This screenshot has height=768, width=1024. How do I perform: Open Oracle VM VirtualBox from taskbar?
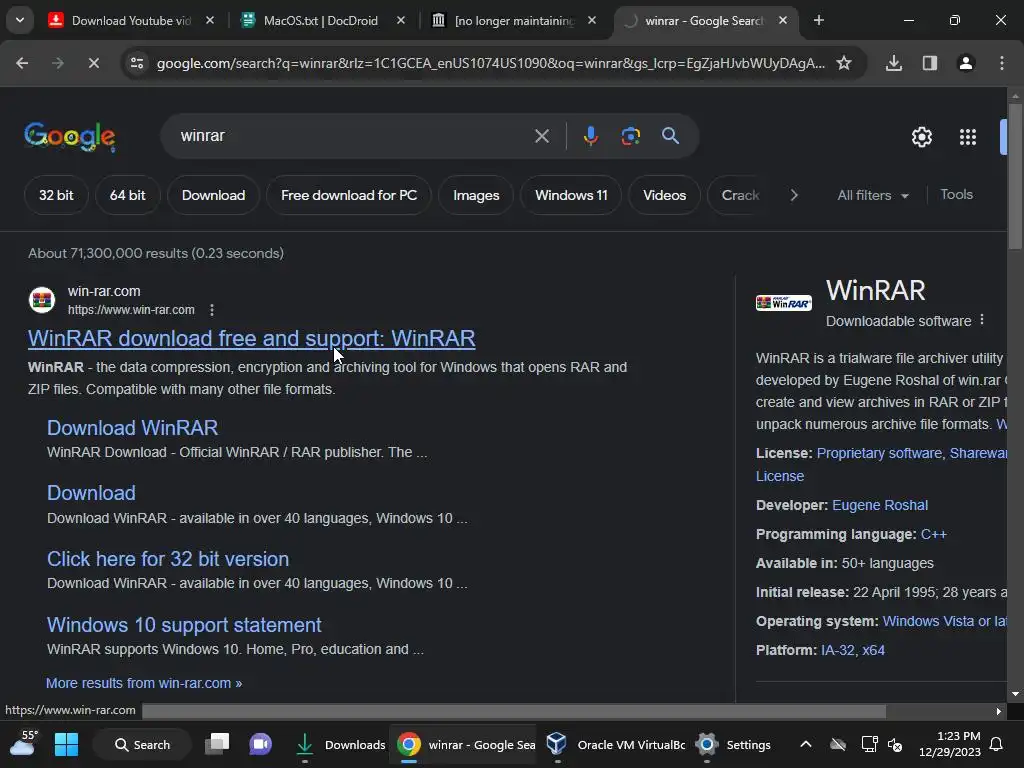point(616,744)
